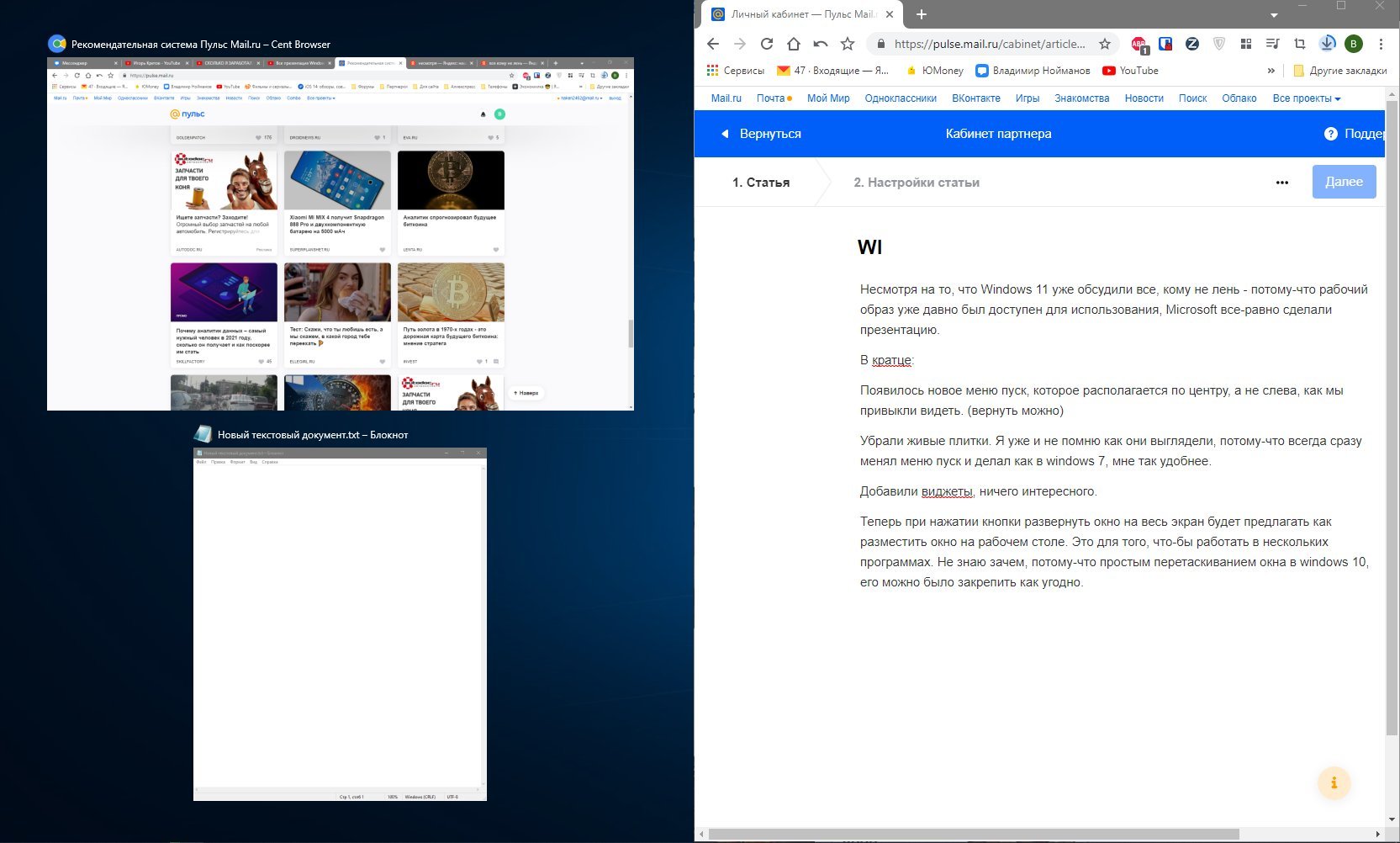Open the blue extension icon next to ABP
1400x843 pixels.
1165,44
